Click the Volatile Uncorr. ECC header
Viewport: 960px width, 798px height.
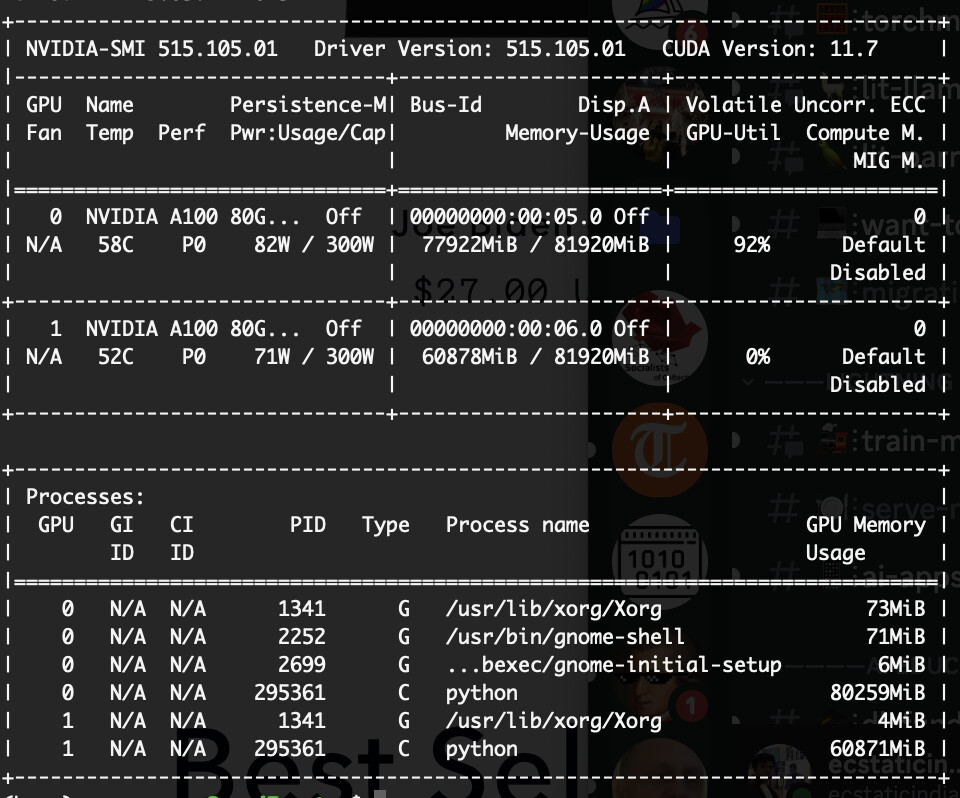[806, 105]
